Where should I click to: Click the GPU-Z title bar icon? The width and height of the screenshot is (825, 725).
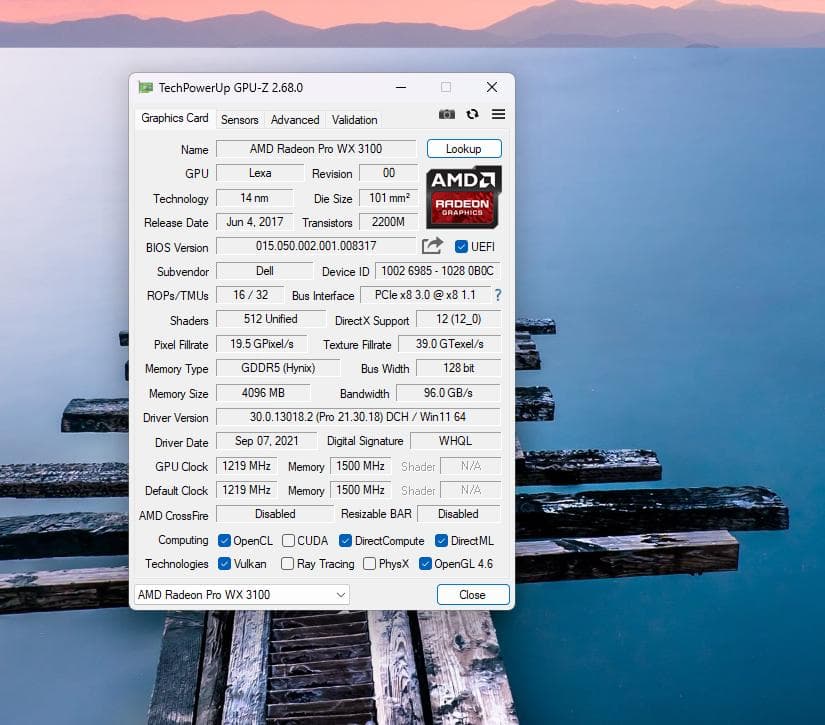pyautogui.click(x=148, y=87)
